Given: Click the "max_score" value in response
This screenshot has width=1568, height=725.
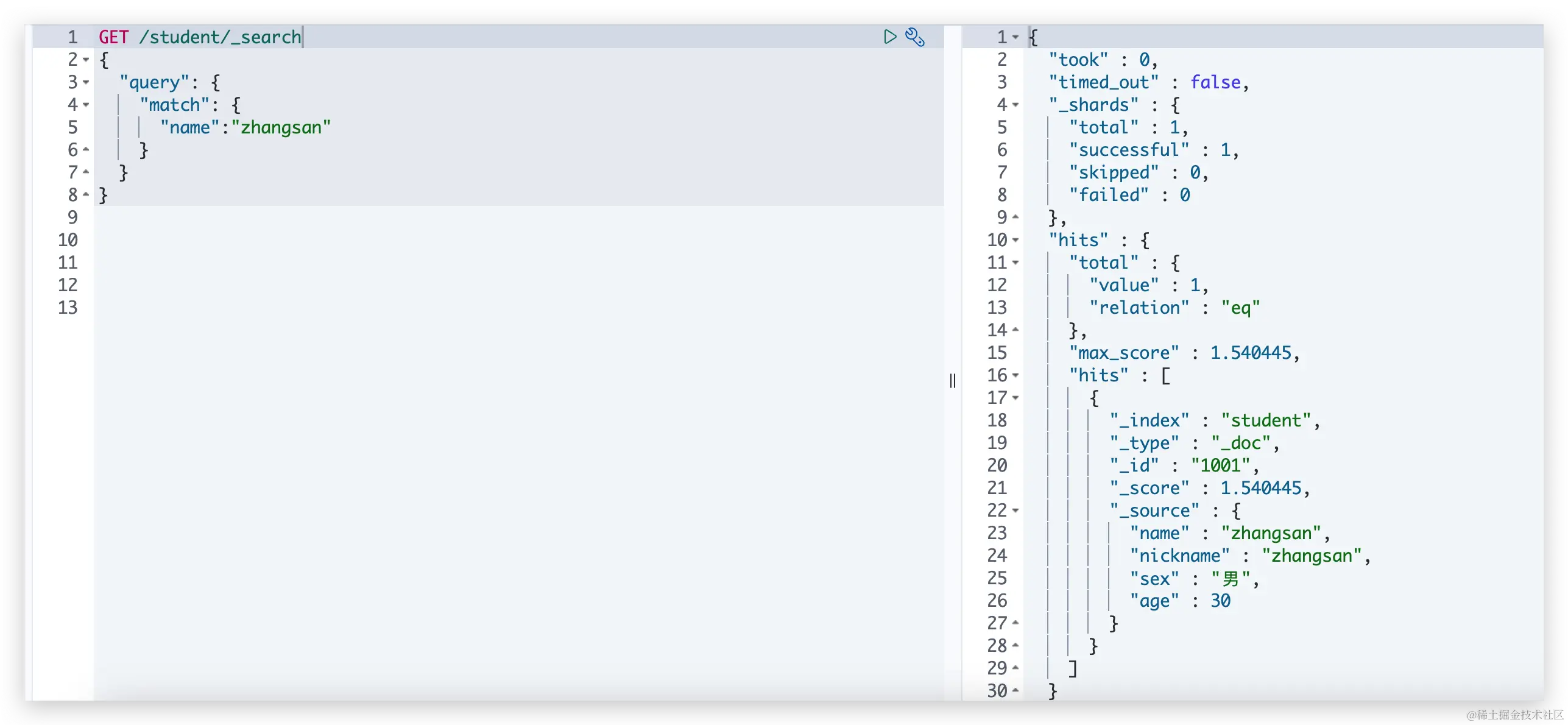Looking at the screenshot, I should tap(1250, 353).
